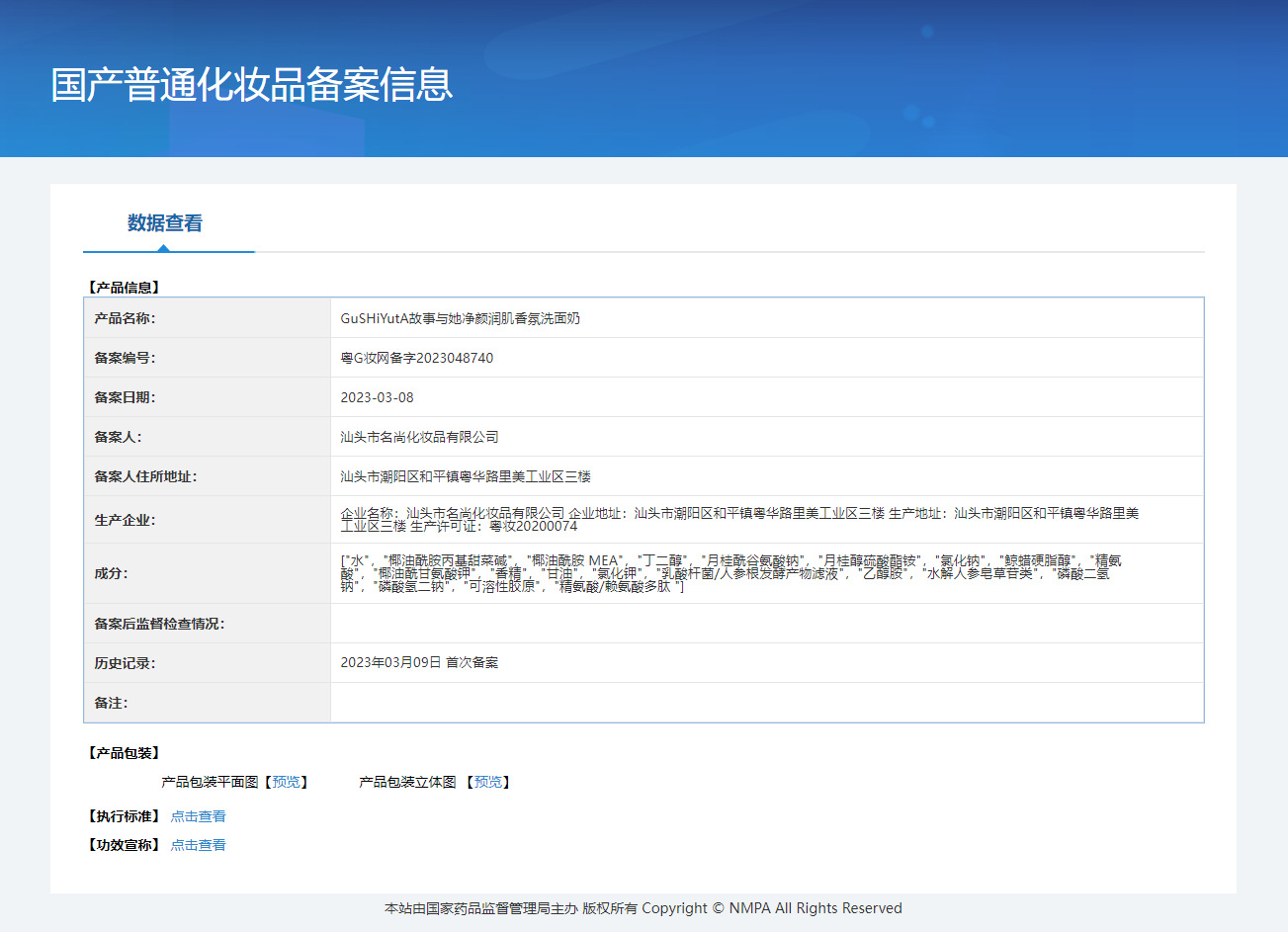Click the 备注 row label
This screenshot has height=932, width=1288.
click(x=111, y=703)
